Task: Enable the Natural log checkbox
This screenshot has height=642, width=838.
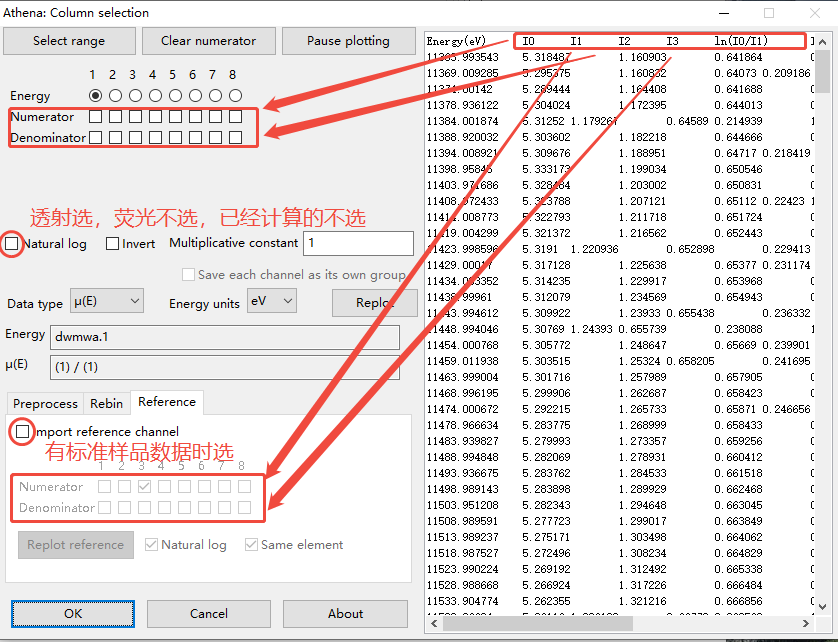Action: [x=12, y=243]
